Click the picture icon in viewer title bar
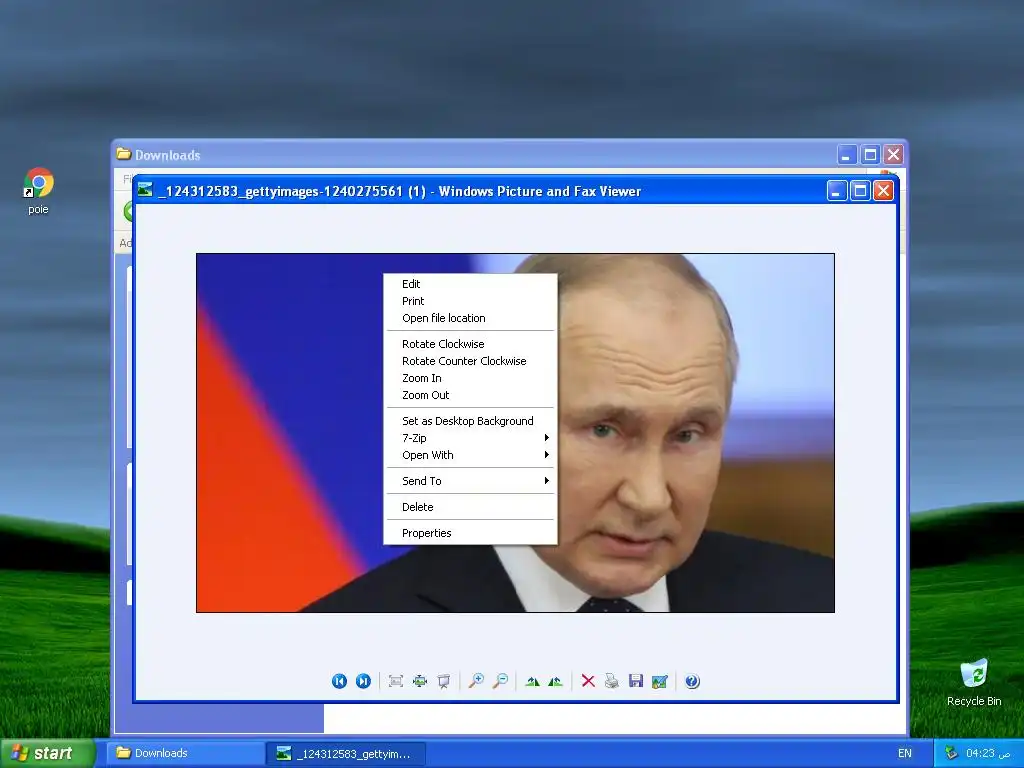The height and width of the screenshot is (768, 1024). (145, 190)
